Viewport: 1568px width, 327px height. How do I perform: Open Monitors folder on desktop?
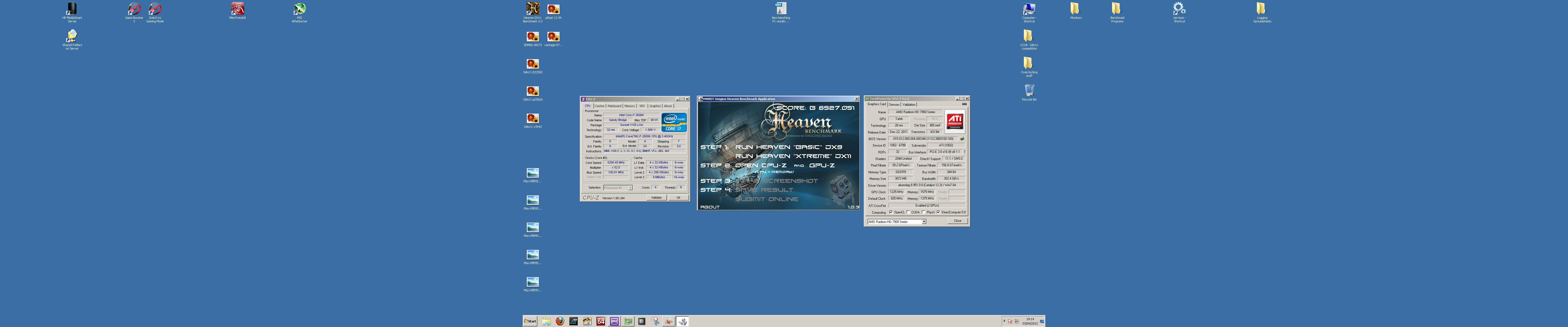coord(1076,11)
